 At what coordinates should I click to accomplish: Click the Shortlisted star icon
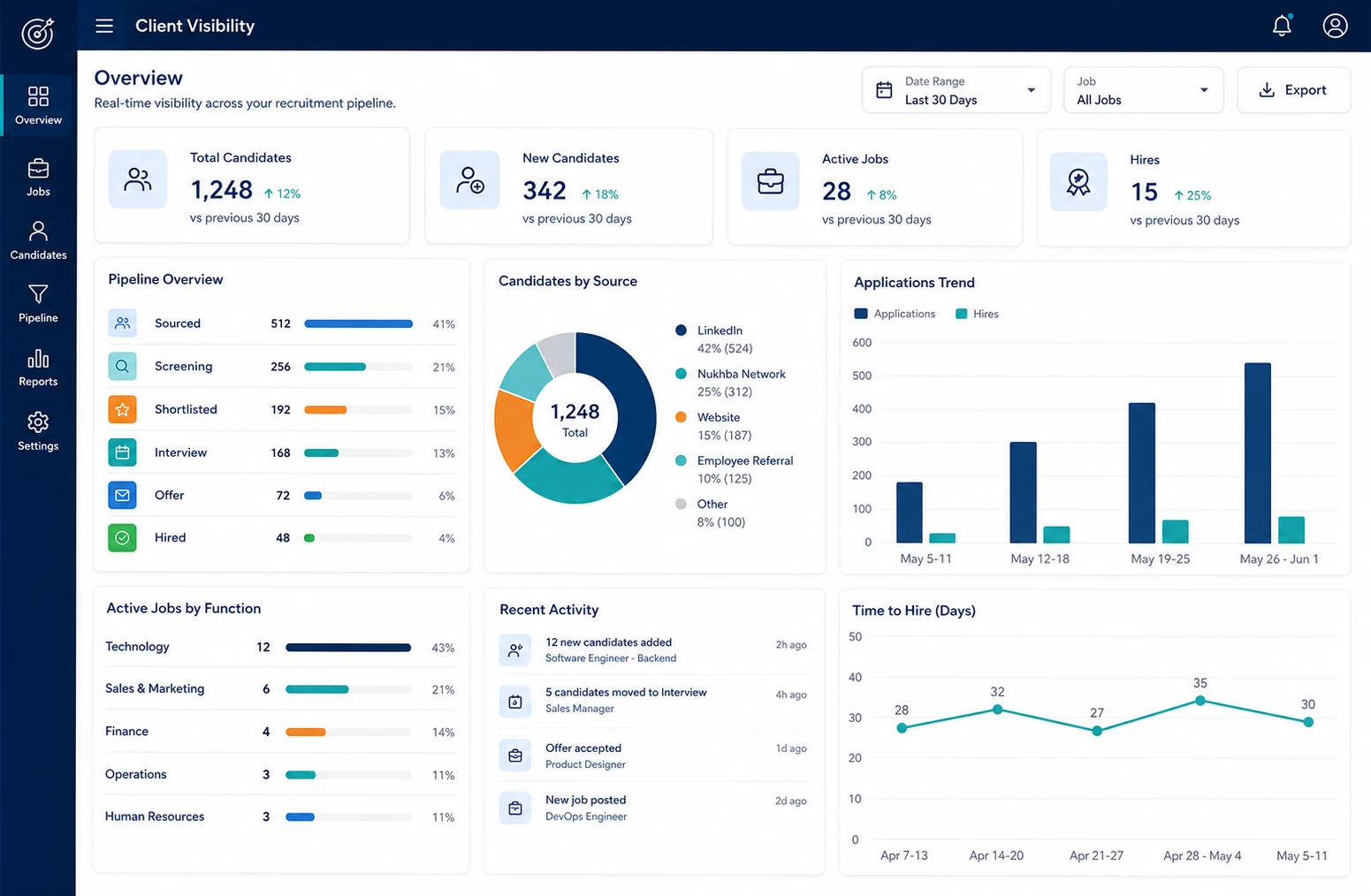[x=122, y=409]
